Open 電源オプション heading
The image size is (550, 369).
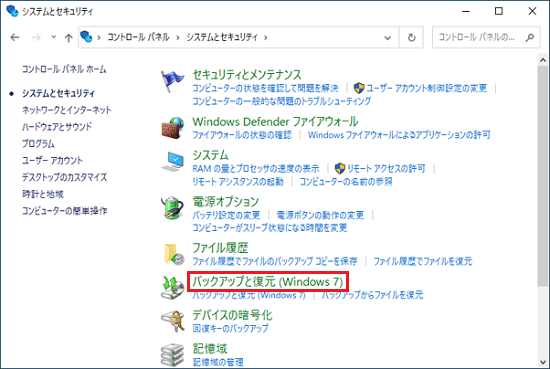pos(226,201)
